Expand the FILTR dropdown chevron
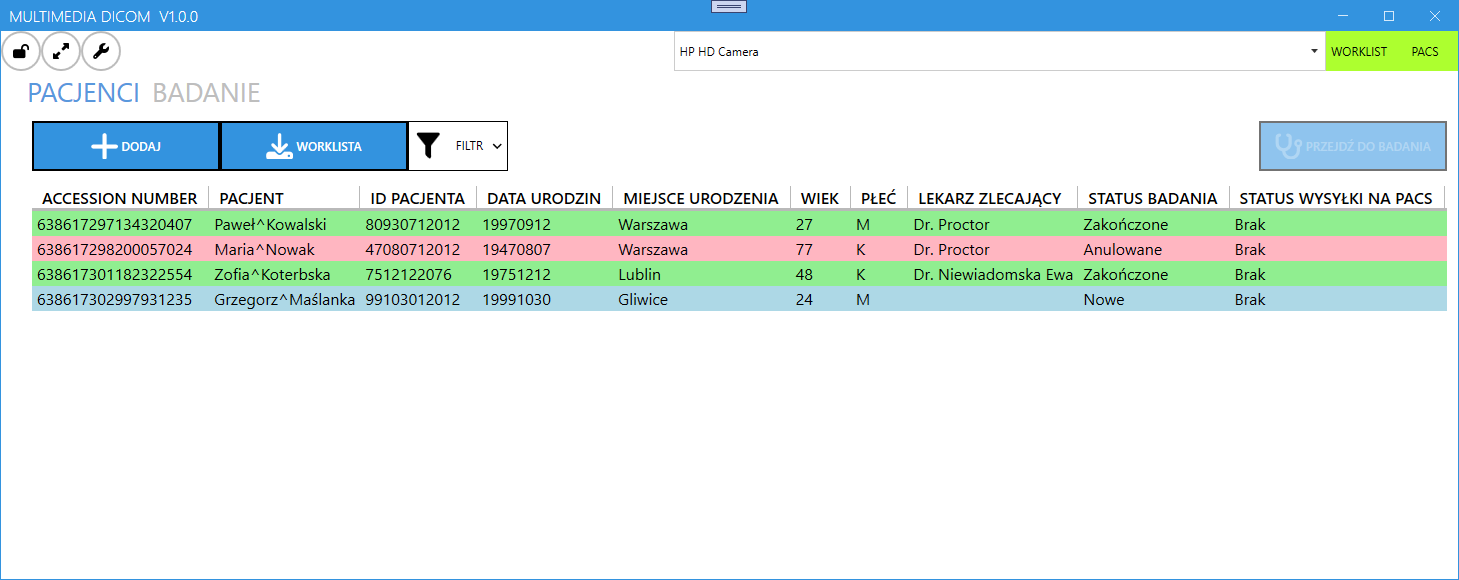The height and width of the screenshot is (580, 1459). (x=497, y=146)
